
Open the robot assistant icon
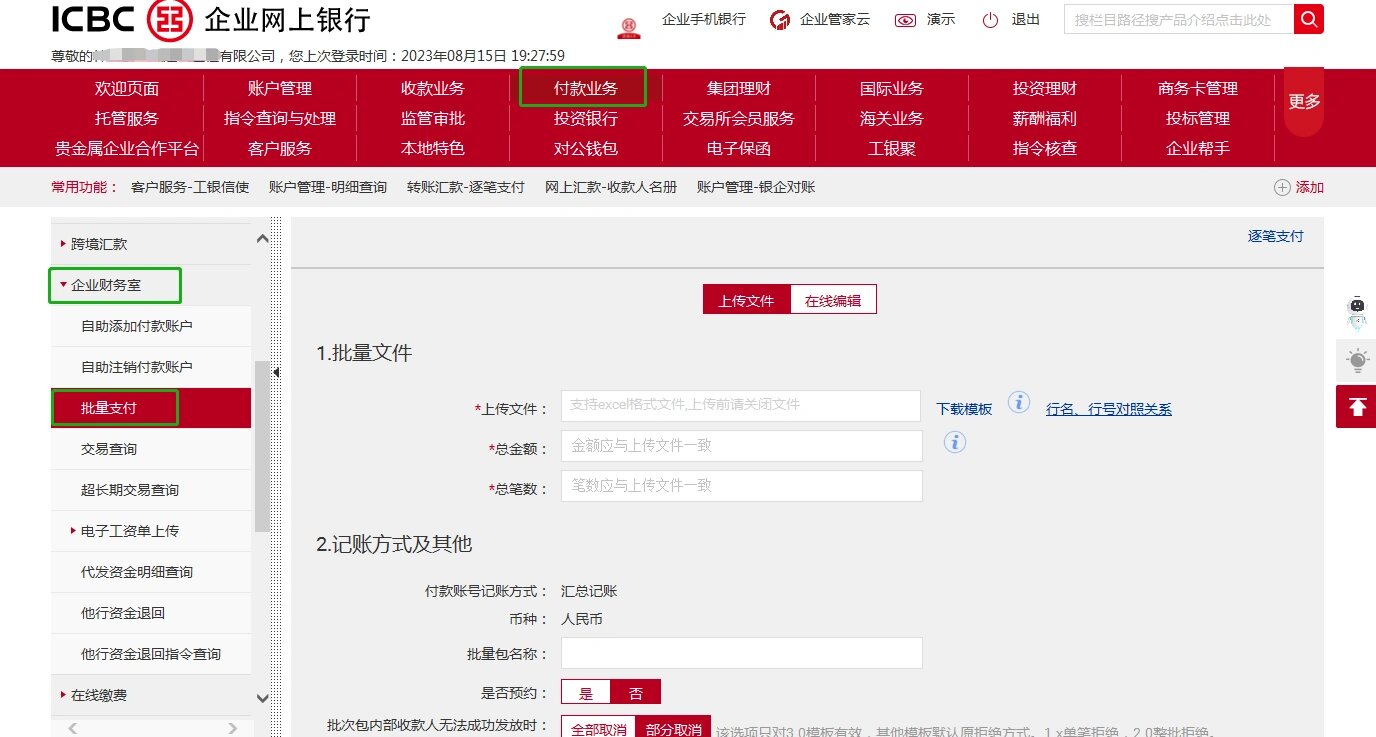point(1356,312)
